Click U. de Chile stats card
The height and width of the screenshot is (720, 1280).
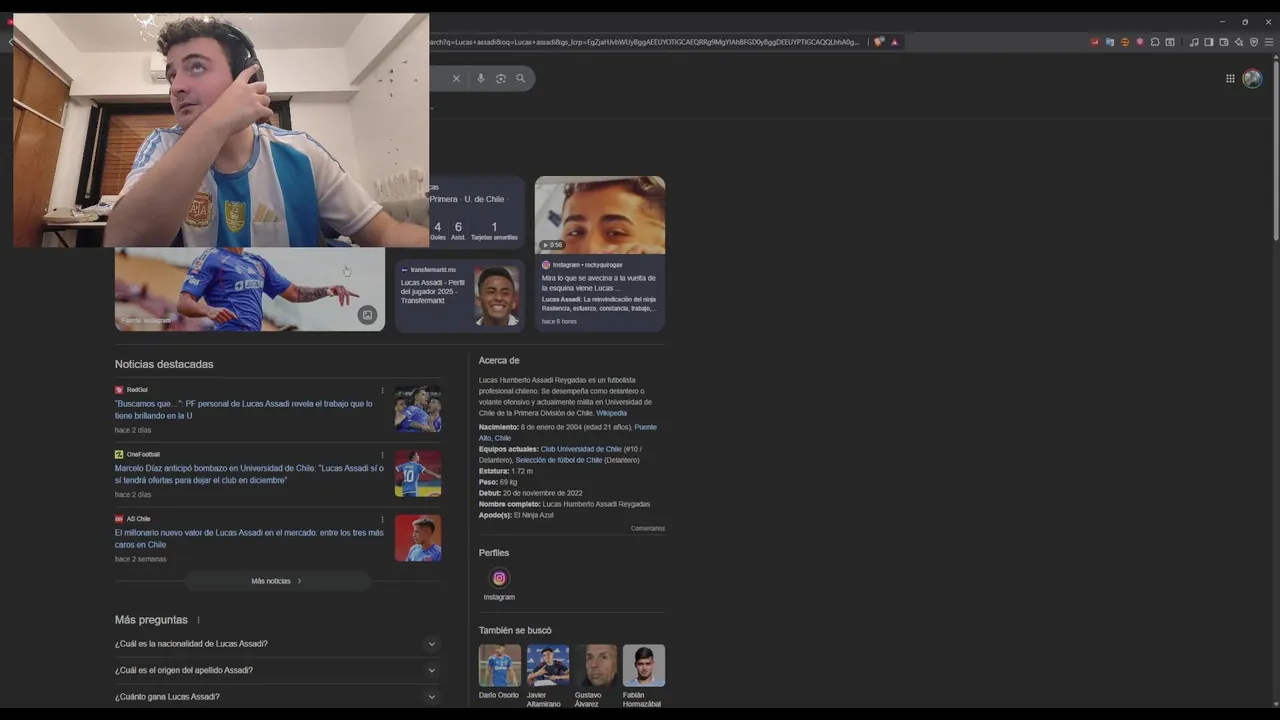tap(477, 213)
